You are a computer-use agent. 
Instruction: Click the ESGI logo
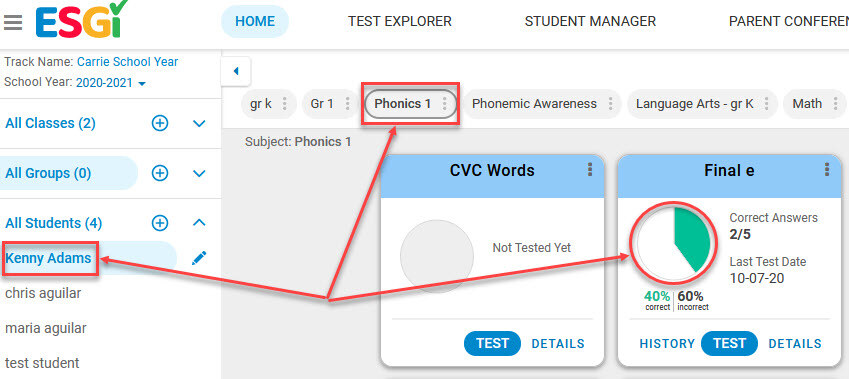pos(82,19)
